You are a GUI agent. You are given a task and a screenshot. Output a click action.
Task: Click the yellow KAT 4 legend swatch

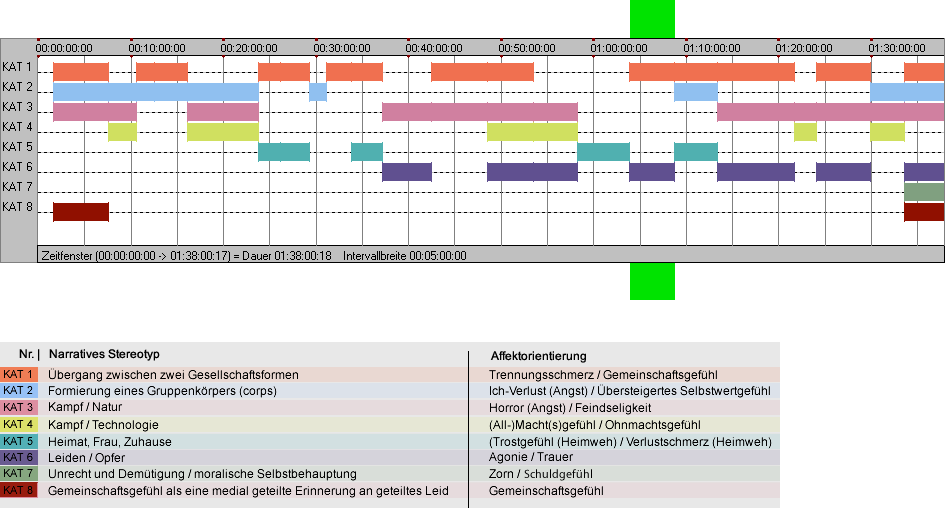[19, 424]
